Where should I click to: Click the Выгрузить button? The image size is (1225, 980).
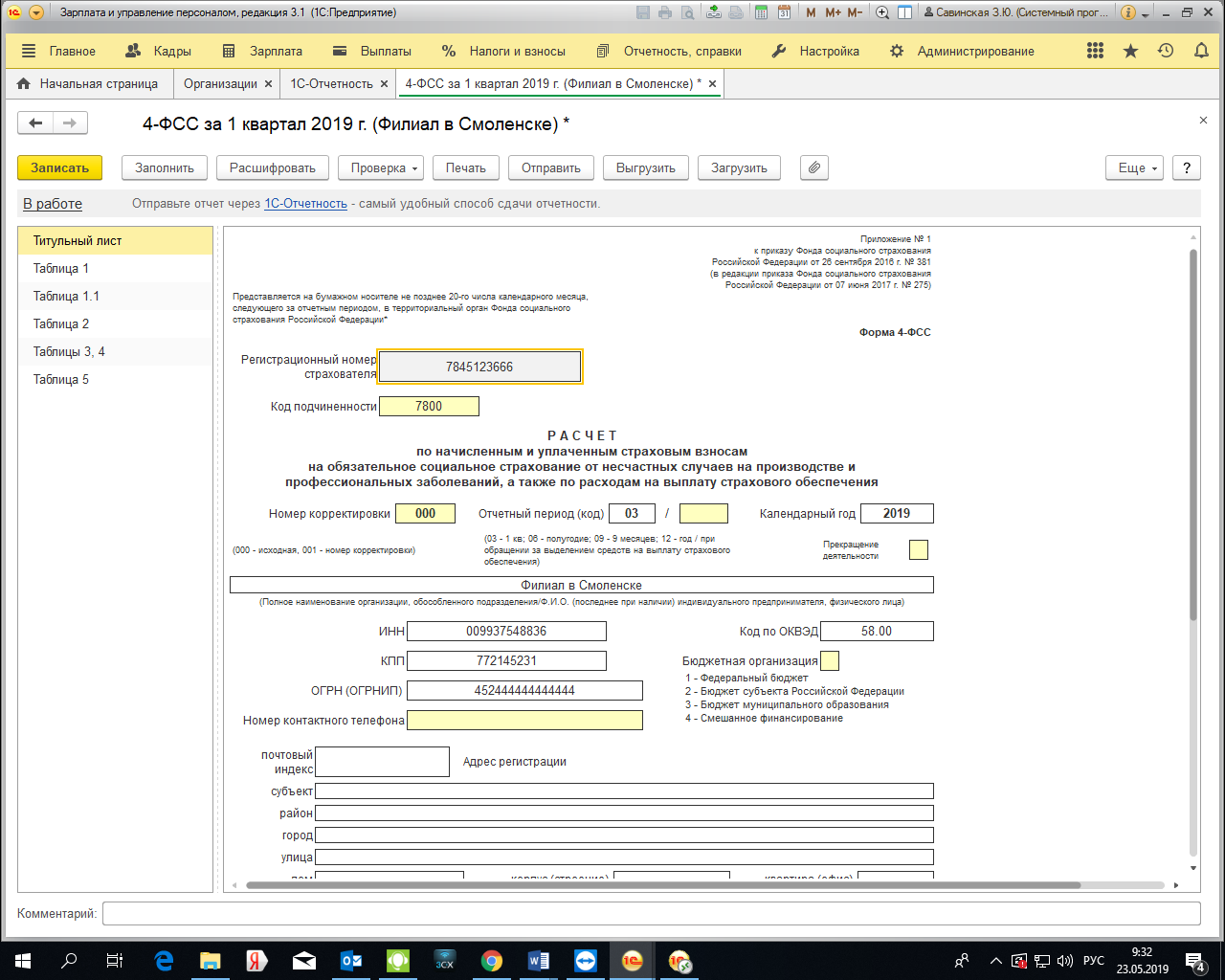[x=646, y=167]
